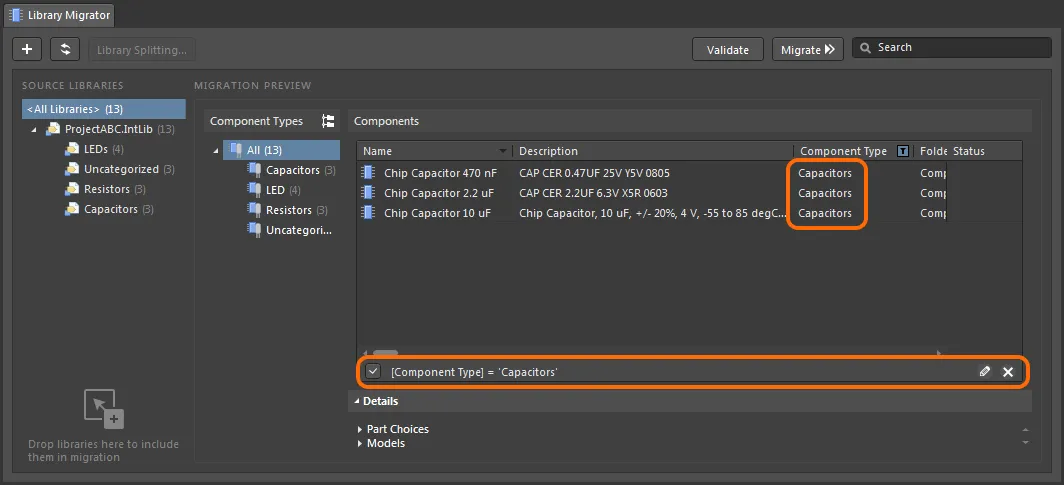Click the component types grouping icon

[x=327, y=121]
